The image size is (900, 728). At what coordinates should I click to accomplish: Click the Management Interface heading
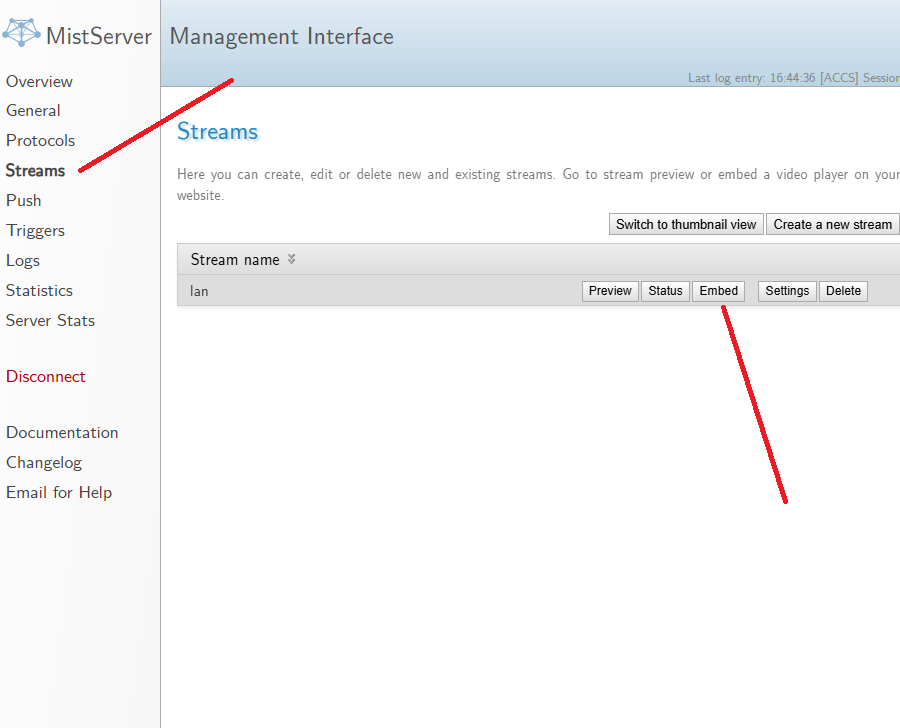coord(282,36)
